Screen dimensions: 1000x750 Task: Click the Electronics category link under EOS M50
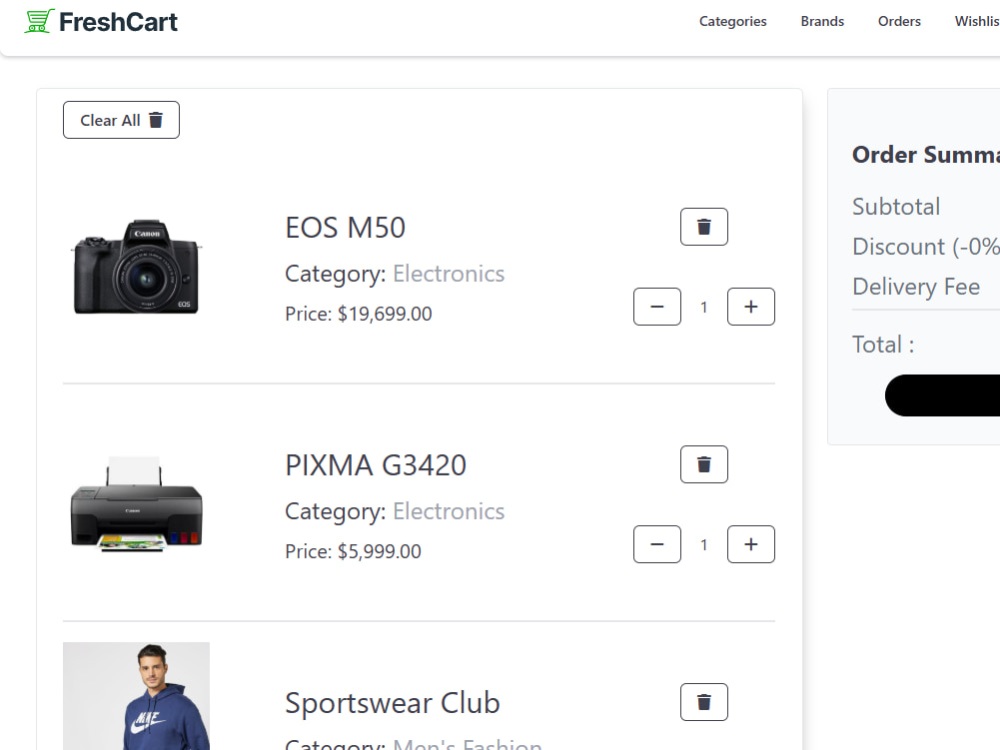[x=448, y=274]
